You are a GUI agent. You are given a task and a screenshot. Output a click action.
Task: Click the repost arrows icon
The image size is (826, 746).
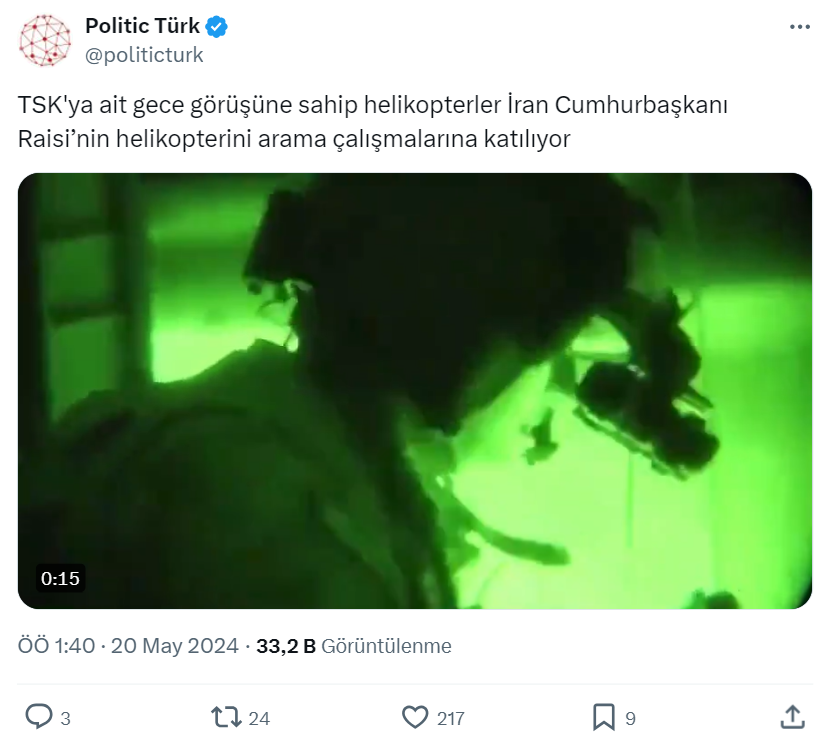(226, 717)
